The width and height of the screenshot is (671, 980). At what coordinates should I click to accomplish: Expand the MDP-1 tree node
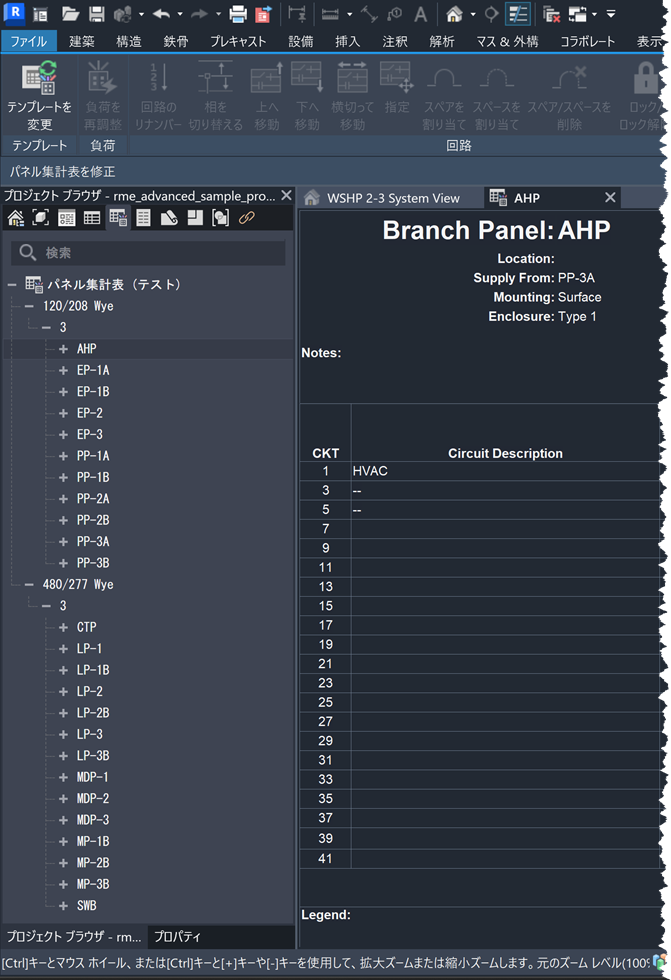pyautogui.click(x=63, y=778)
